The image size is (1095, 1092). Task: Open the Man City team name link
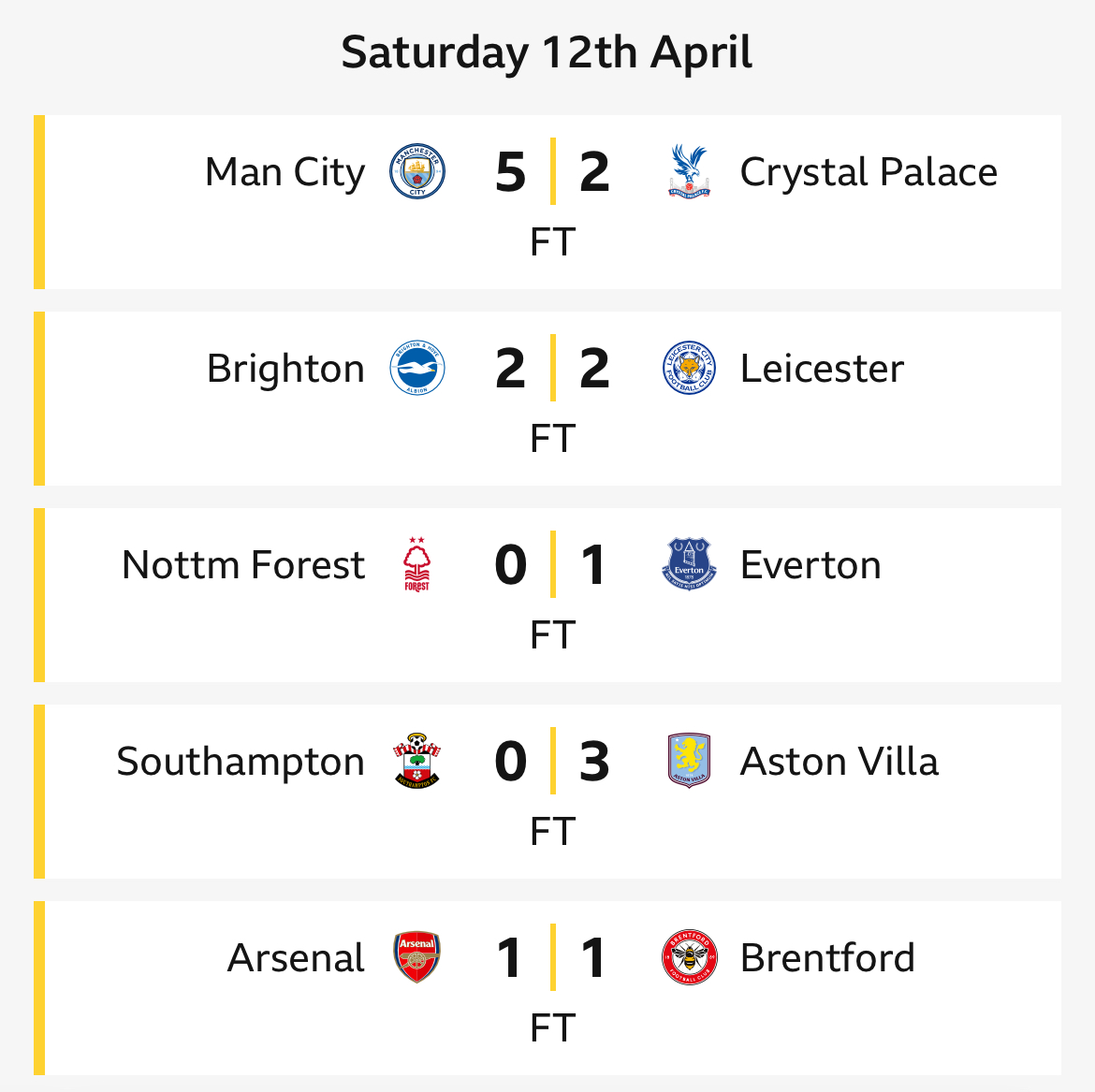[x=285, y=172]
